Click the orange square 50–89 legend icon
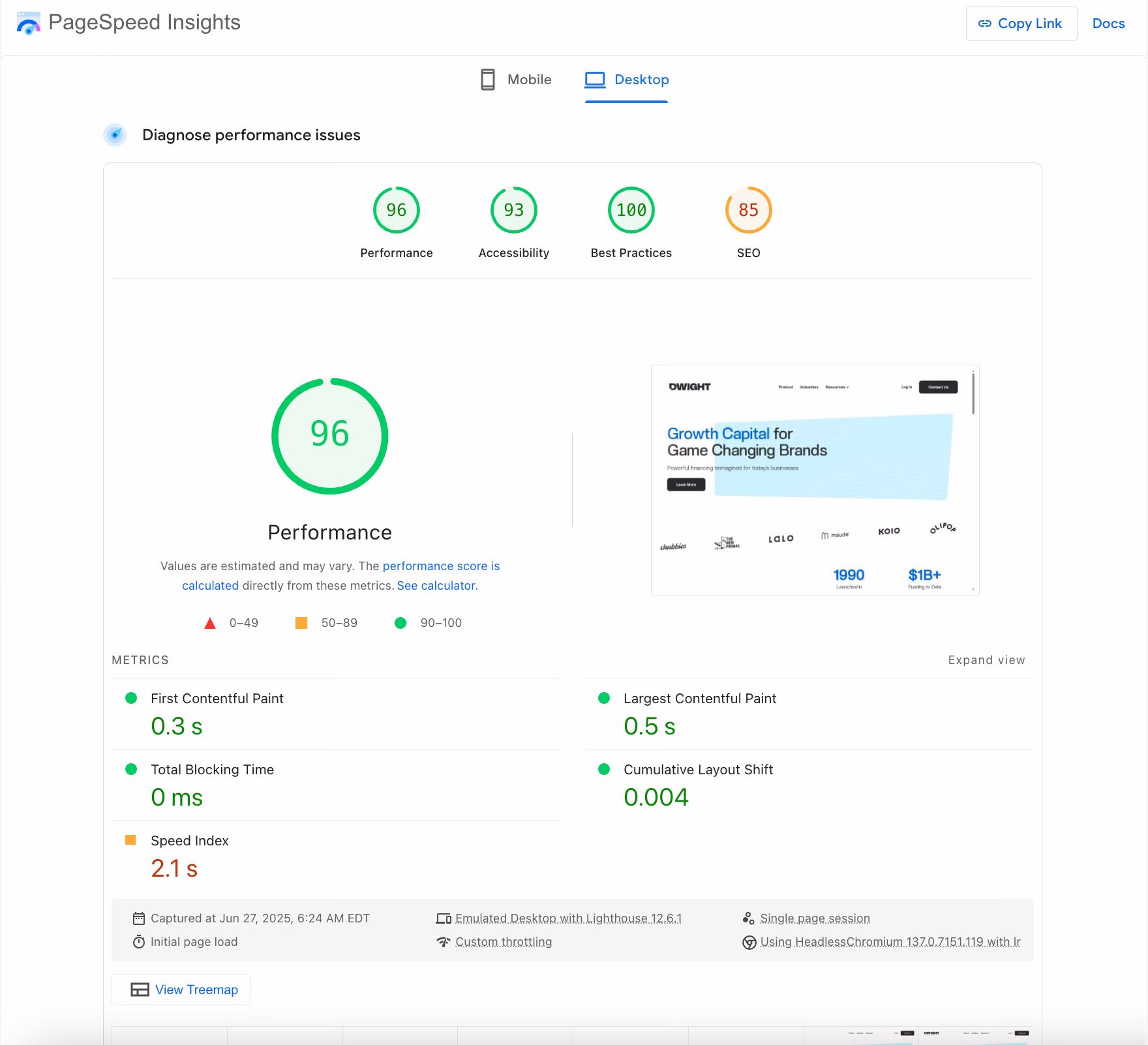 point(301,623)
